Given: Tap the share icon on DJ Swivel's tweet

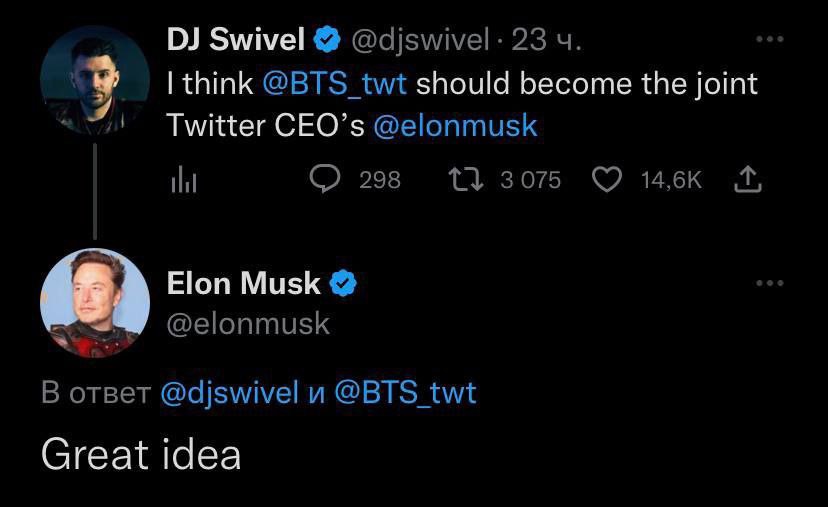Looking at the screenshot, I should coord(747,179).
